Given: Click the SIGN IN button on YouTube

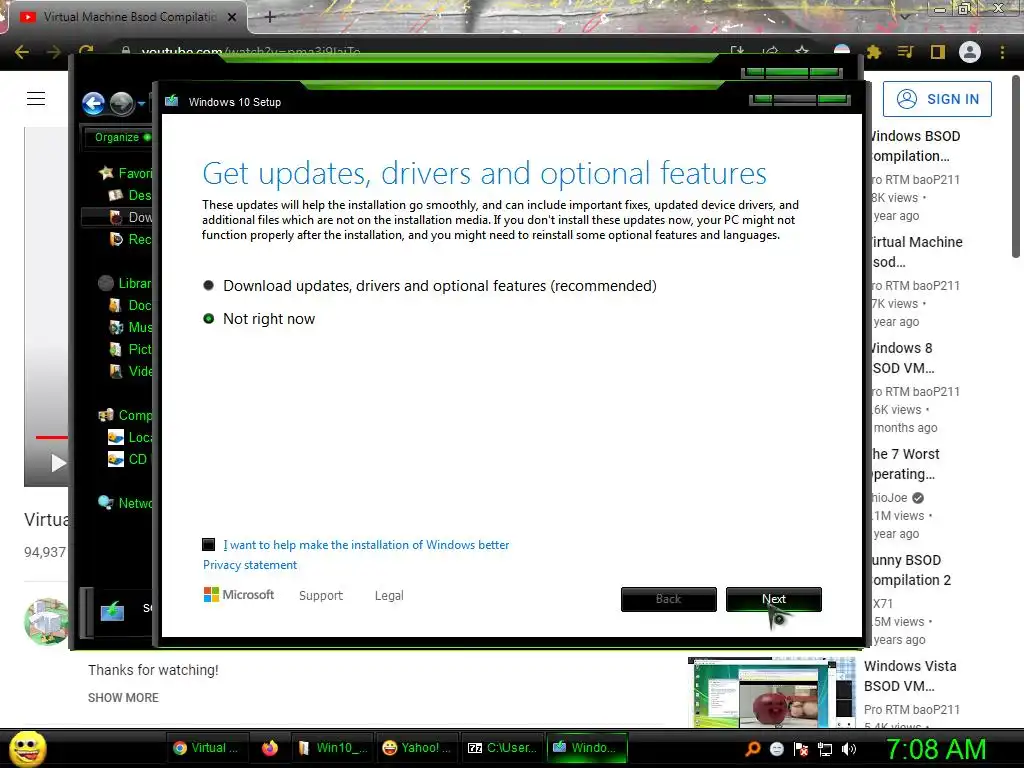Looking at the screenshot, I should pyautogui.click(x=937, y=99).
